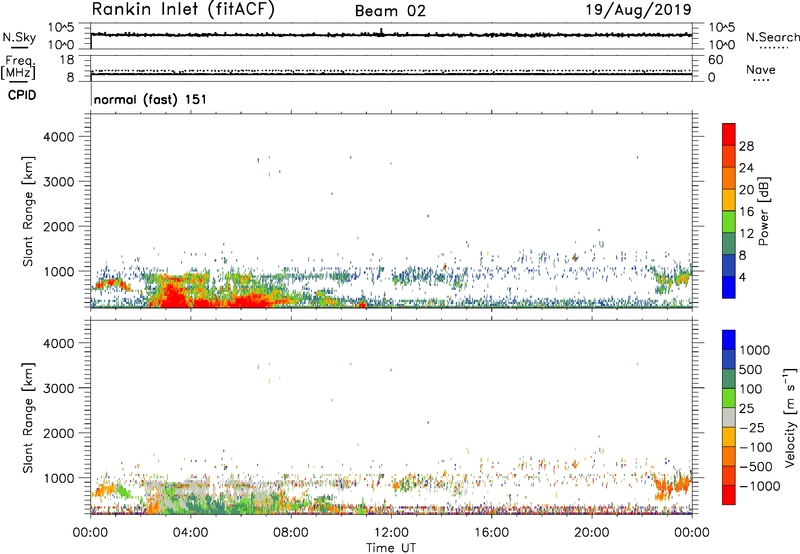The image size is (800, 554).
Task: Click the '20:00' time tick label
Action: point(591,533)
